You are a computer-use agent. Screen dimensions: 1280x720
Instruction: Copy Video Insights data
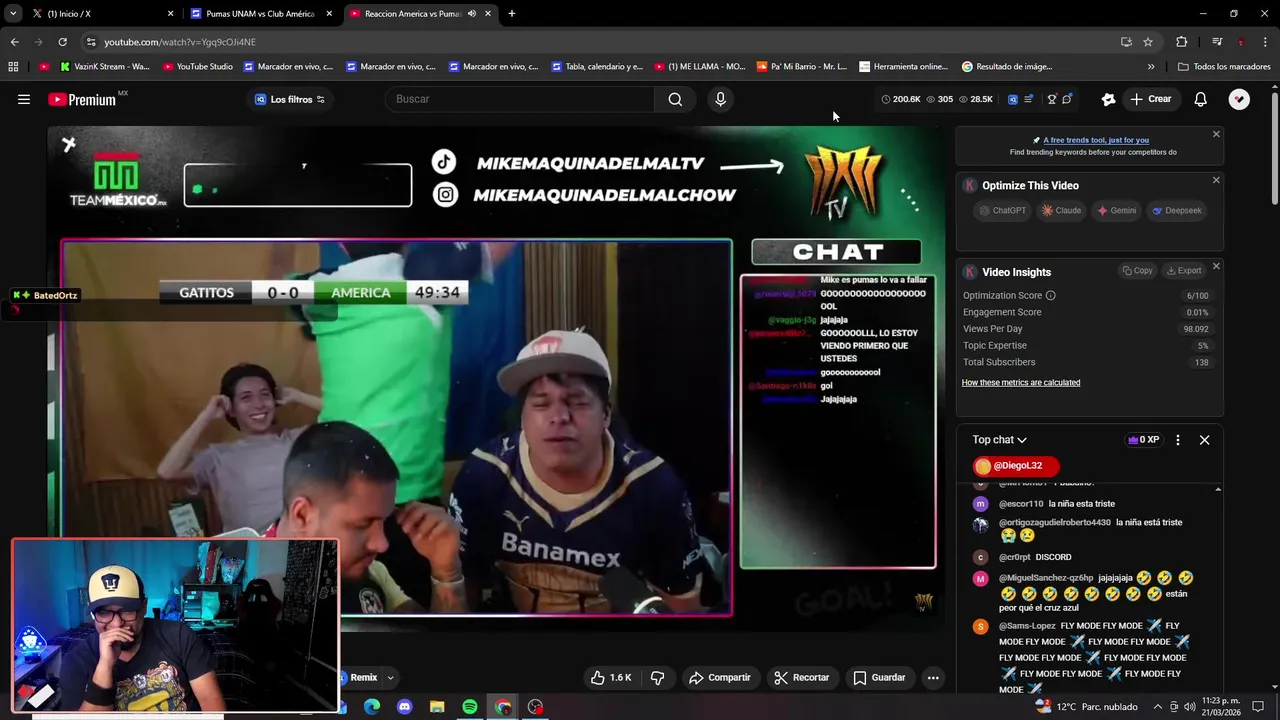[x=1137, y=271]
